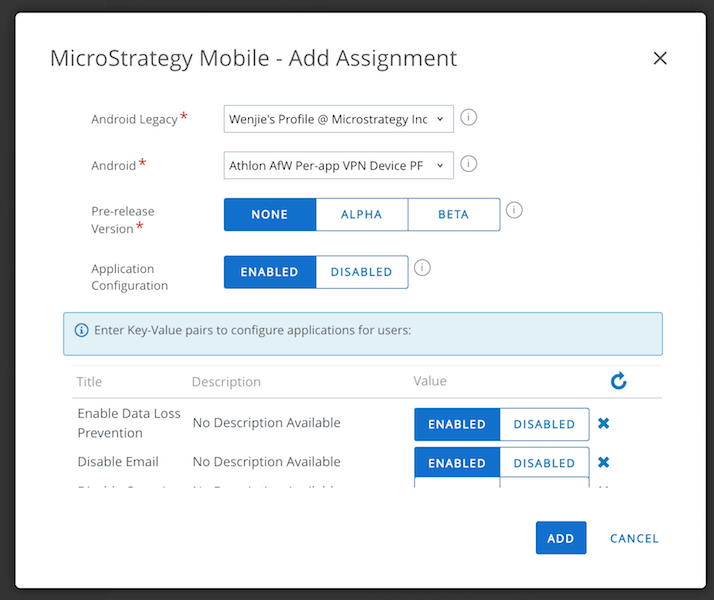This screenshot has width=714, height=600.
Task: Select the BETA pre-release version
Action: click(454, 214)
